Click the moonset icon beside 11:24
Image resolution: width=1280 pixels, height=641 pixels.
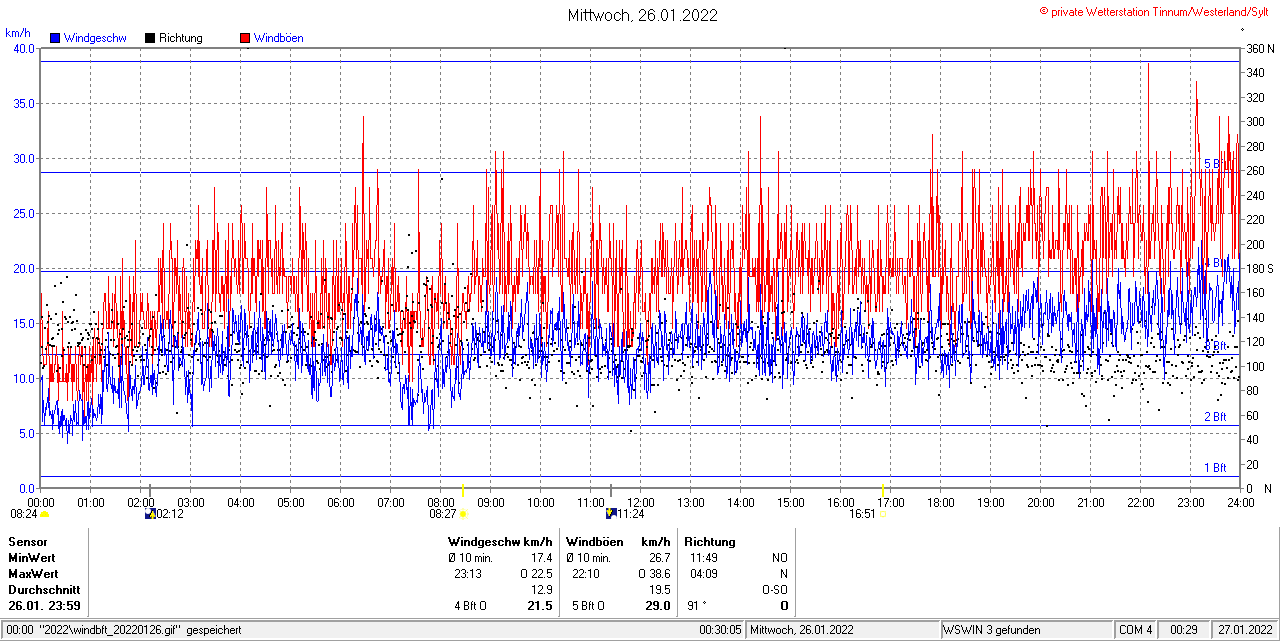(x=611, y=514)
